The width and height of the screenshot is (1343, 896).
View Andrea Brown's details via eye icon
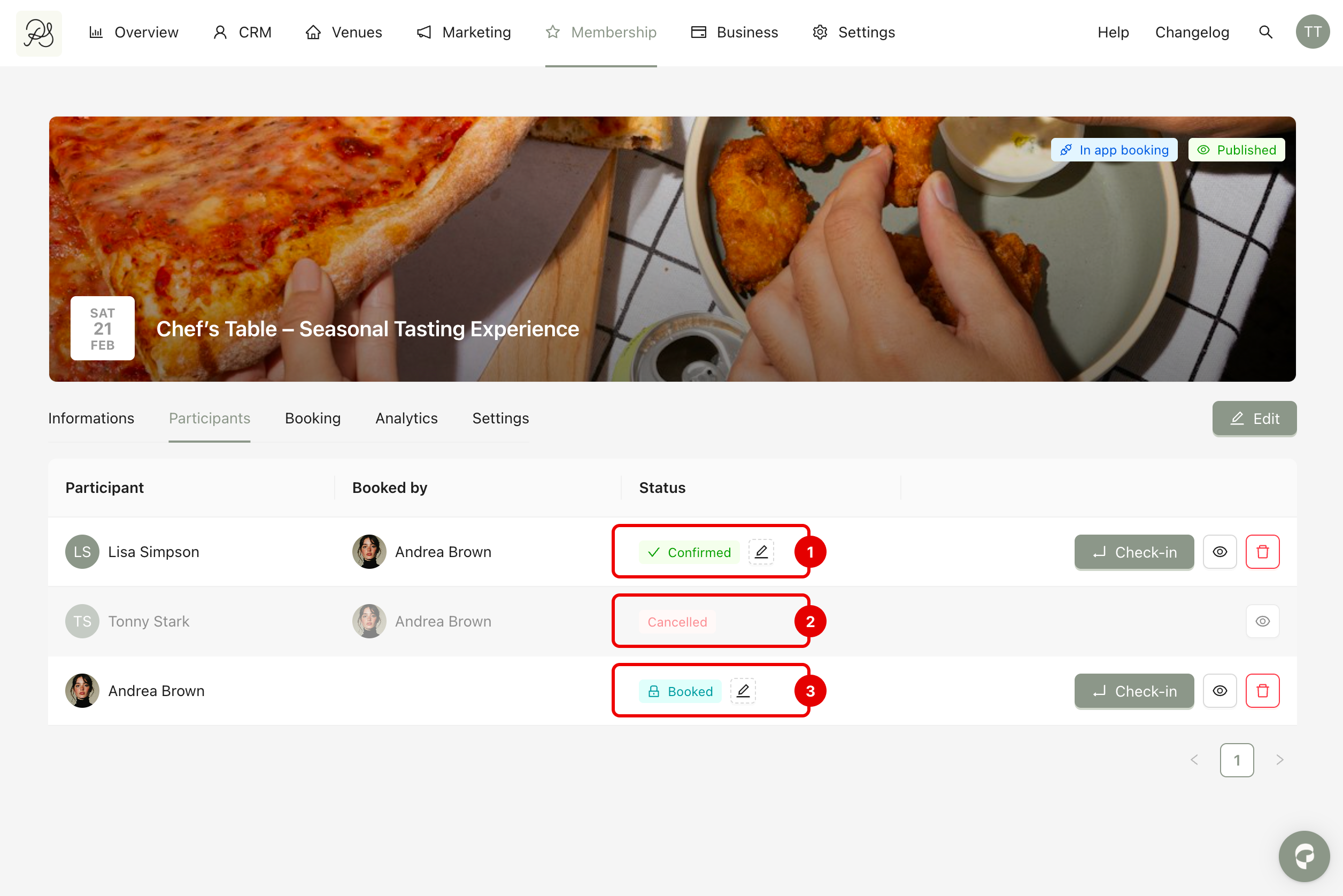(x=1219, y=691)
